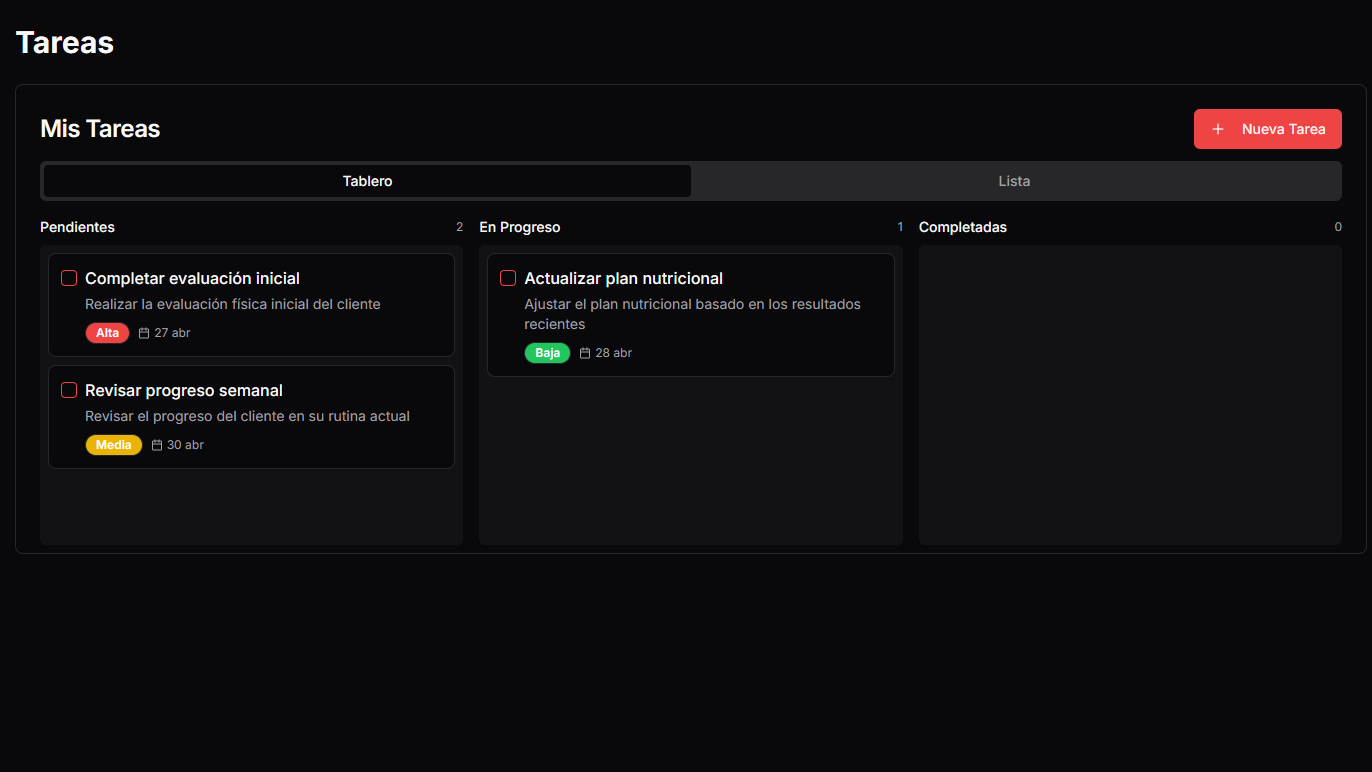Switch to the Lista tab
This screenshot has width=1372, height=772.
(1014, 181)
